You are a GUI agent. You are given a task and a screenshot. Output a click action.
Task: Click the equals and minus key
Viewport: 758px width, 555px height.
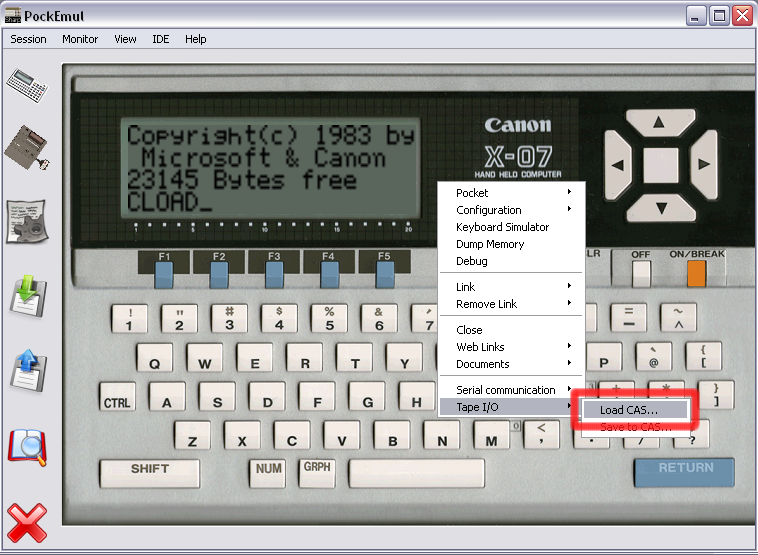pos(628,318)
